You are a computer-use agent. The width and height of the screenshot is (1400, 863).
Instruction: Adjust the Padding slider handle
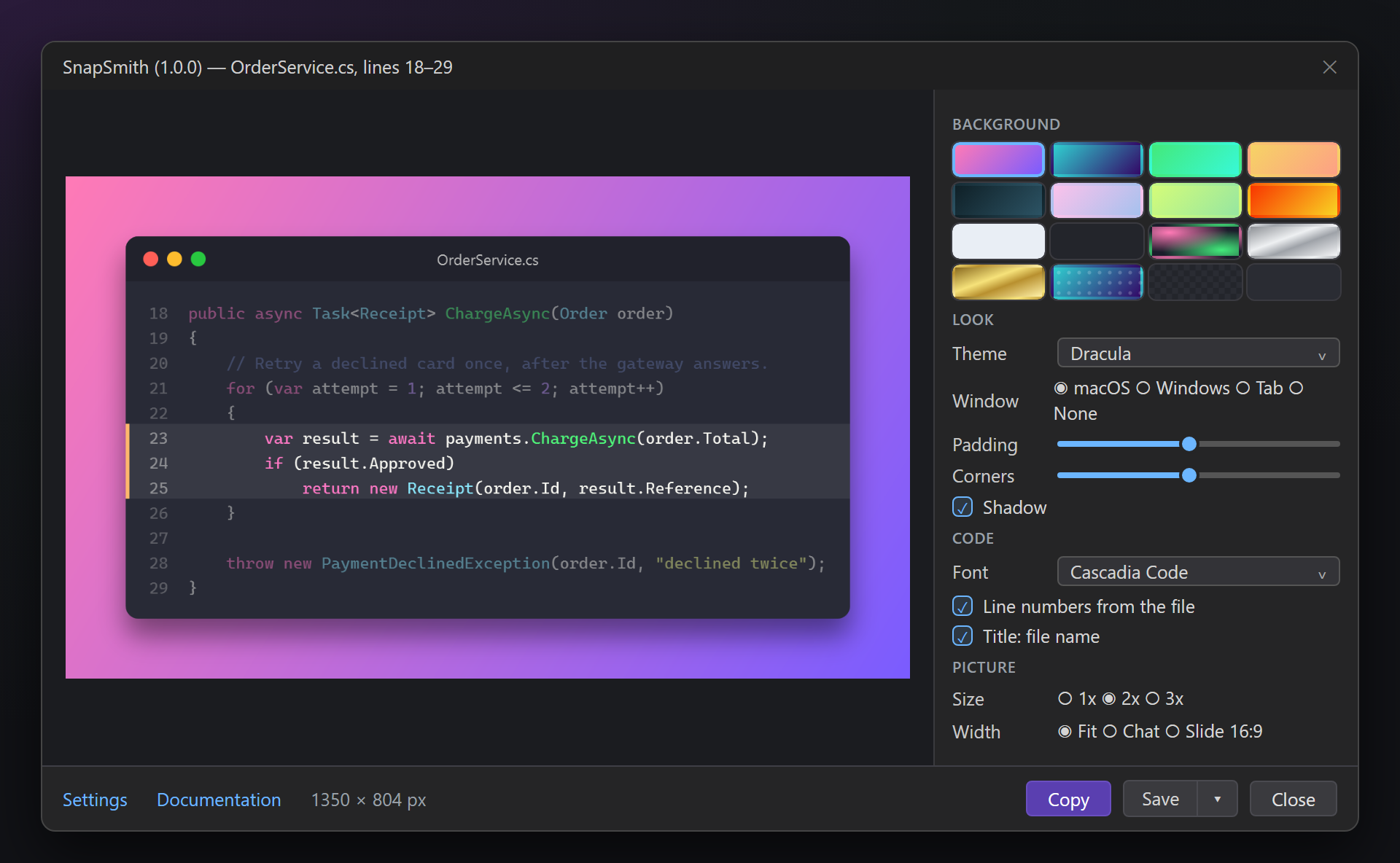1189,444
